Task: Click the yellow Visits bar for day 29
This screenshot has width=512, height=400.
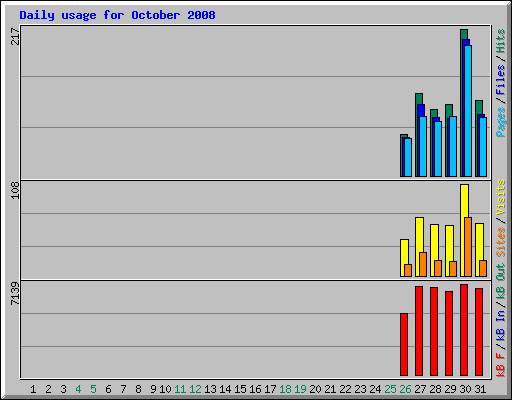Action: click(449, 243)
